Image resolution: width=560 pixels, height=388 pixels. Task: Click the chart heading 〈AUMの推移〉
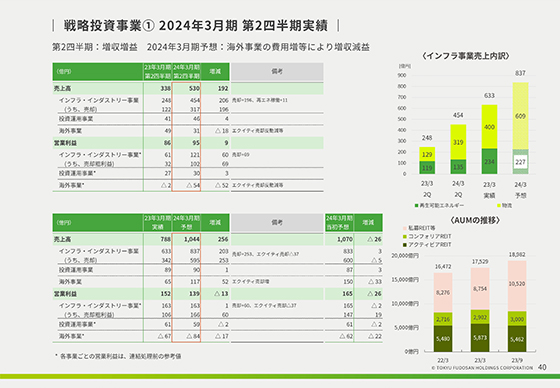475,220
